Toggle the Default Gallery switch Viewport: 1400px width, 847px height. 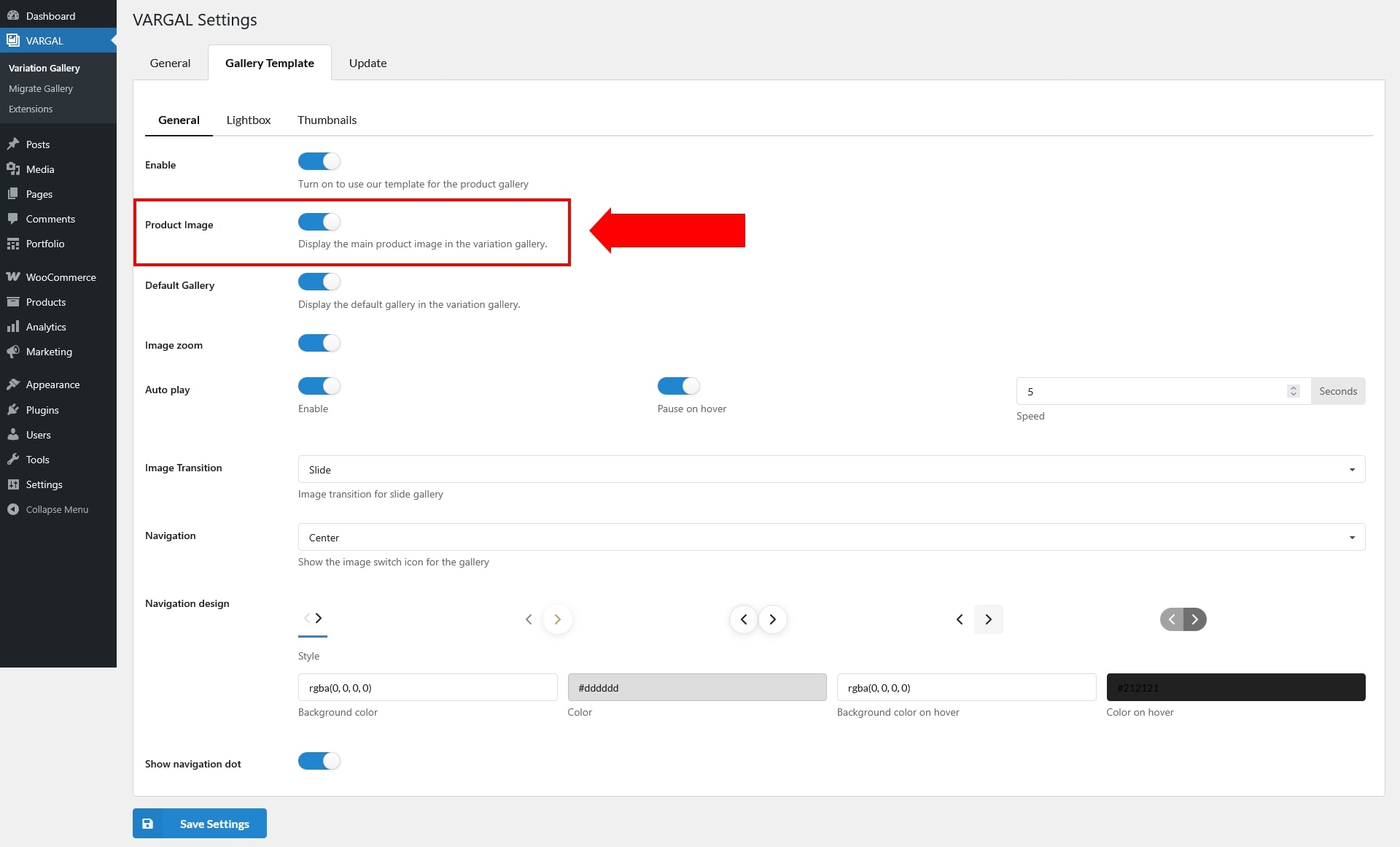pos(319,282)
